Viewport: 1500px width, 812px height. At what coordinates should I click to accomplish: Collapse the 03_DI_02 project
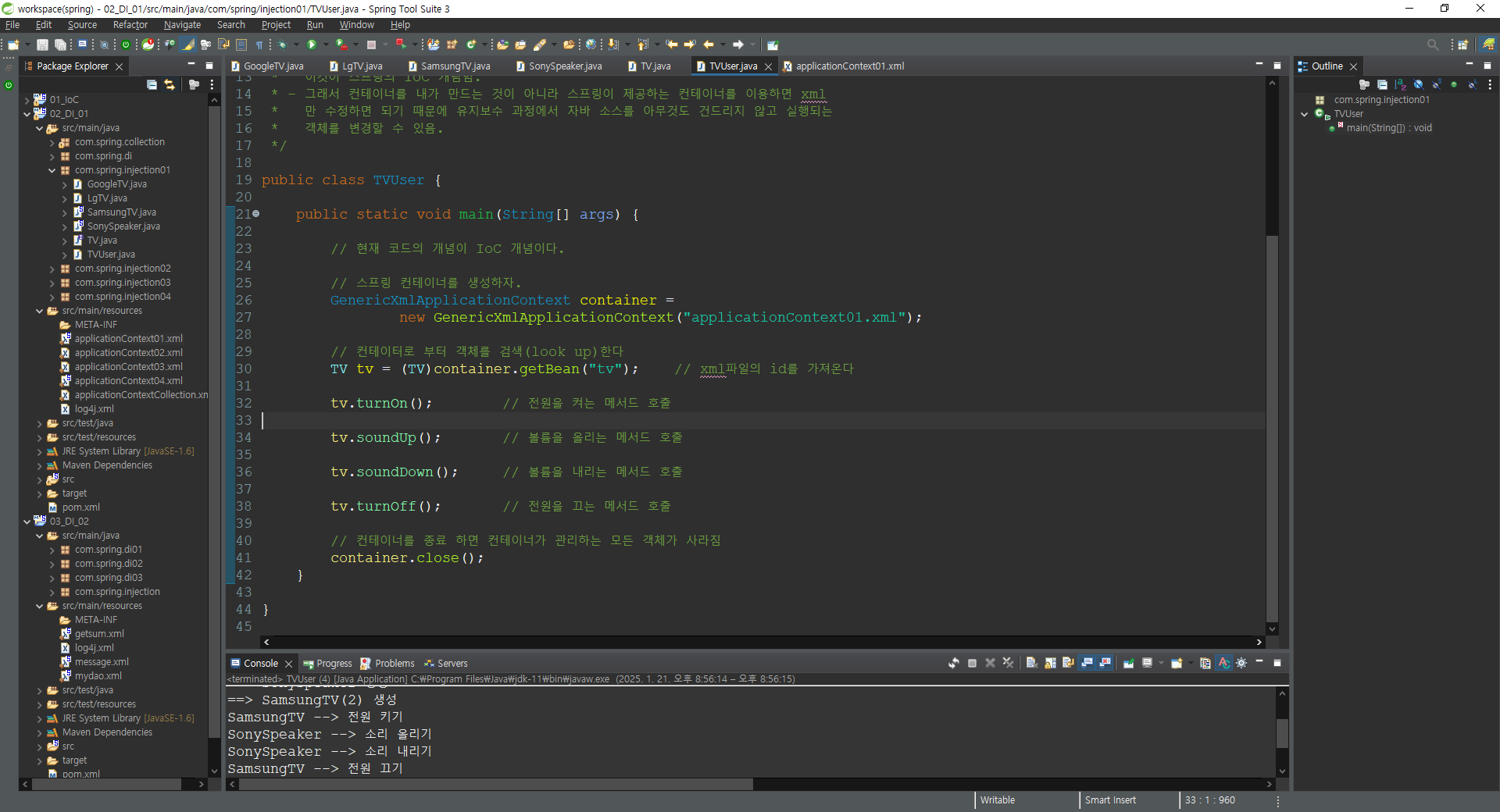pyautogui.click(x=27, y=522)
